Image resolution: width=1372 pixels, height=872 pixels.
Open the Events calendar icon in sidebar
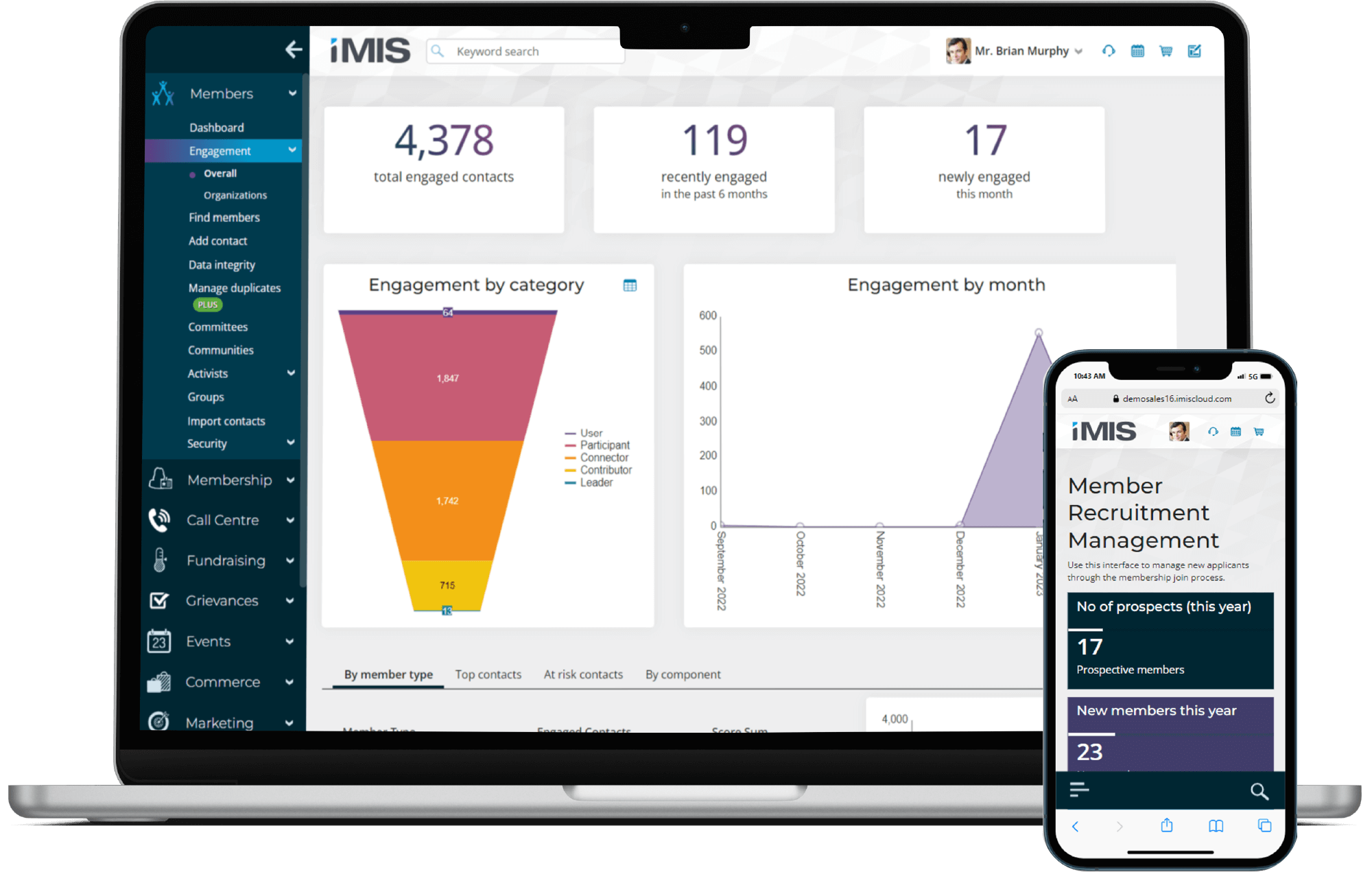[x=158, y=640]
